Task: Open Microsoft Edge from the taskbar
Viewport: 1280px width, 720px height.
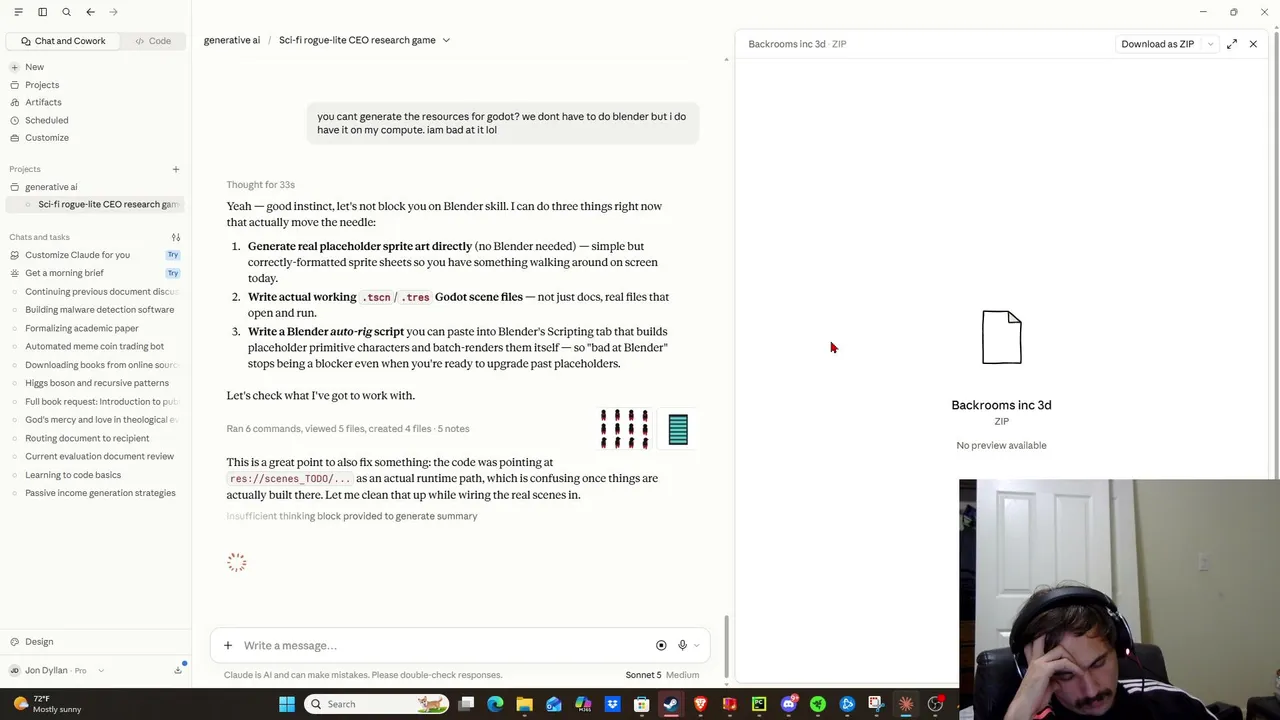Action: (495, 704)
